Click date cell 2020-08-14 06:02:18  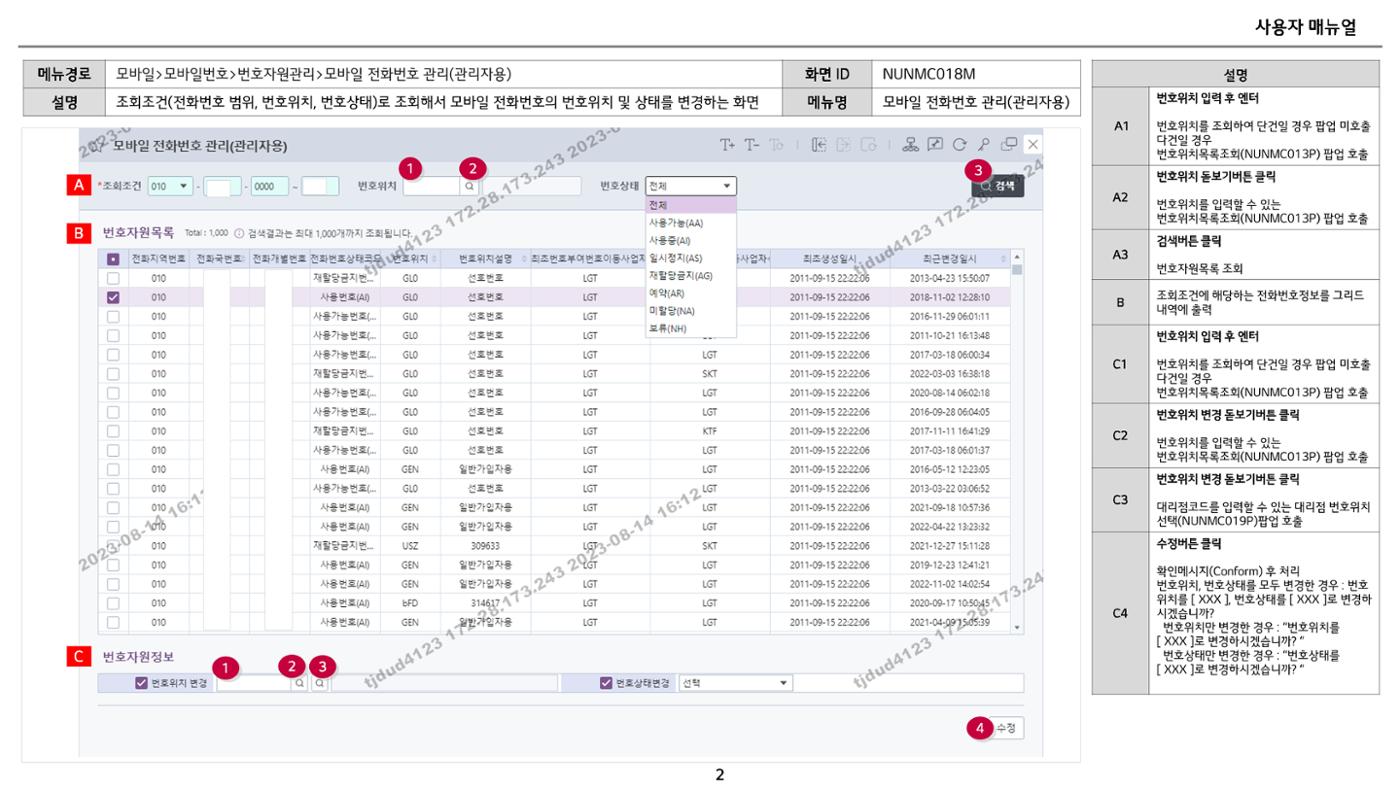[x=950, y=393]
